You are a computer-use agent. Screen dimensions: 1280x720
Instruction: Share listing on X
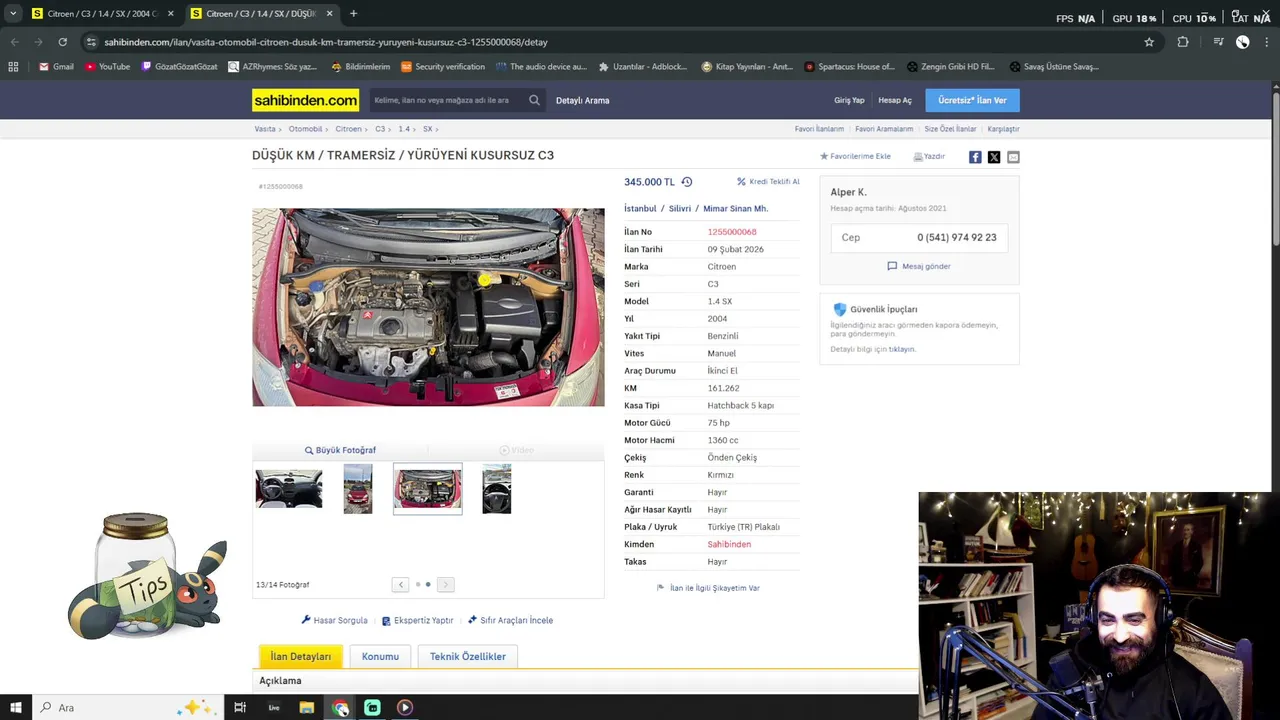pos(994,157)
